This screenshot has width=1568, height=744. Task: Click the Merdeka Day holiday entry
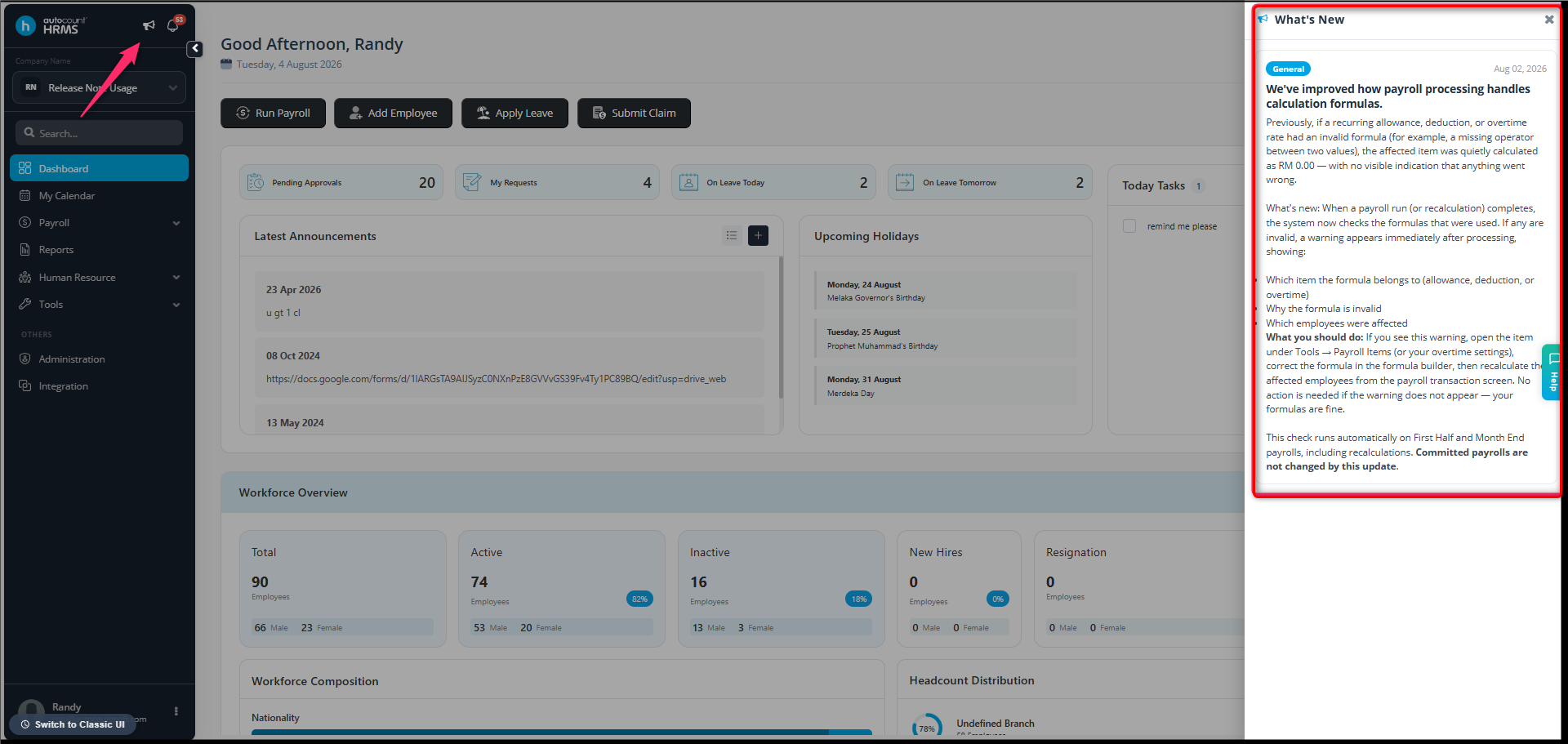(x=946, y=386)
